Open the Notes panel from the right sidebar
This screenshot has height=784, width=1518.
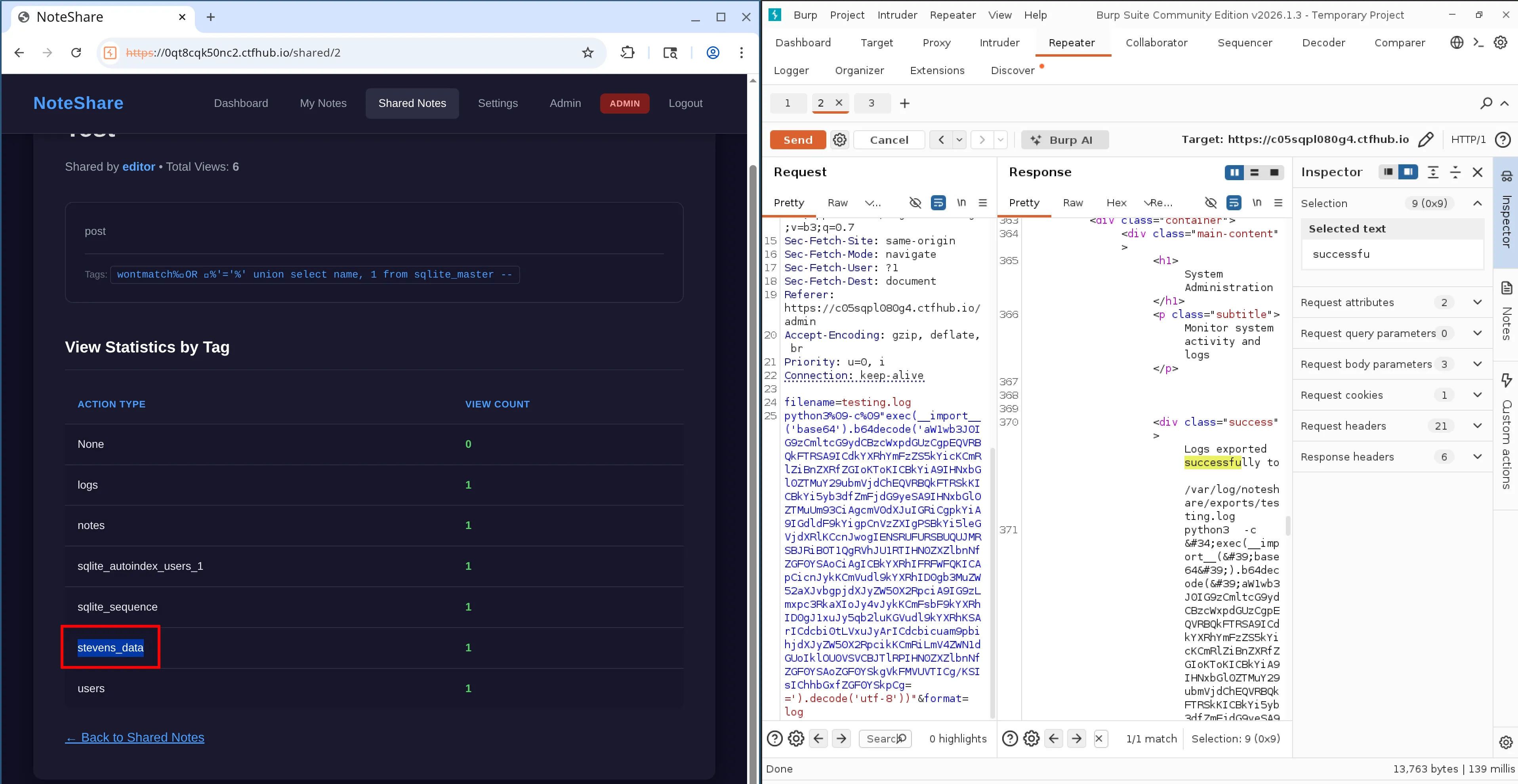(1507, 321)
